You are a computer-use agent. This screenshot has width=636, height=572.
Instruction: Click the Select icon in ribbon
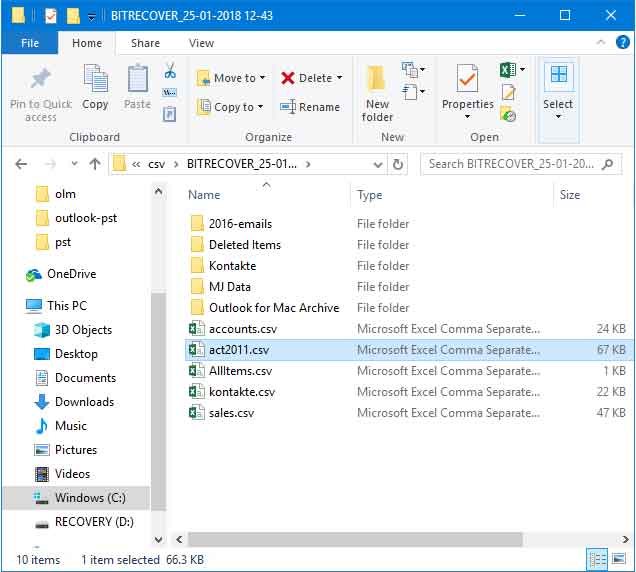(559, 75)
